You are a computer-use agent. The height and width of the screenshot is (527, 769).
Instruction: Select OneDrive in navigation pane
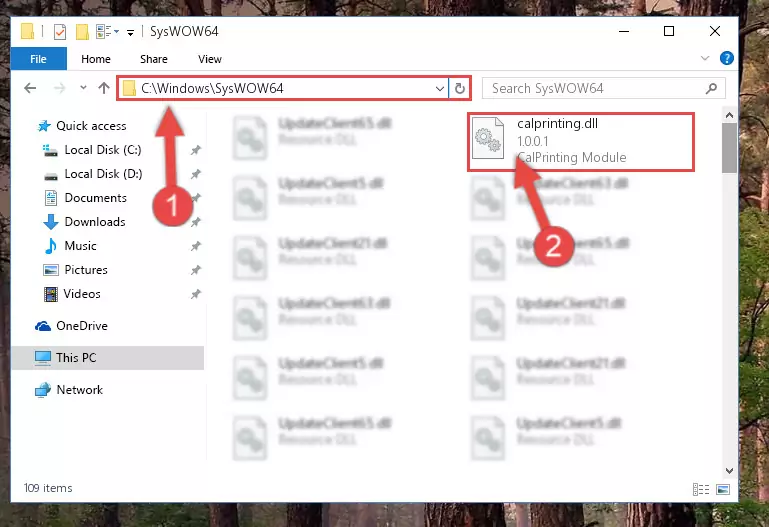(82, 326)
